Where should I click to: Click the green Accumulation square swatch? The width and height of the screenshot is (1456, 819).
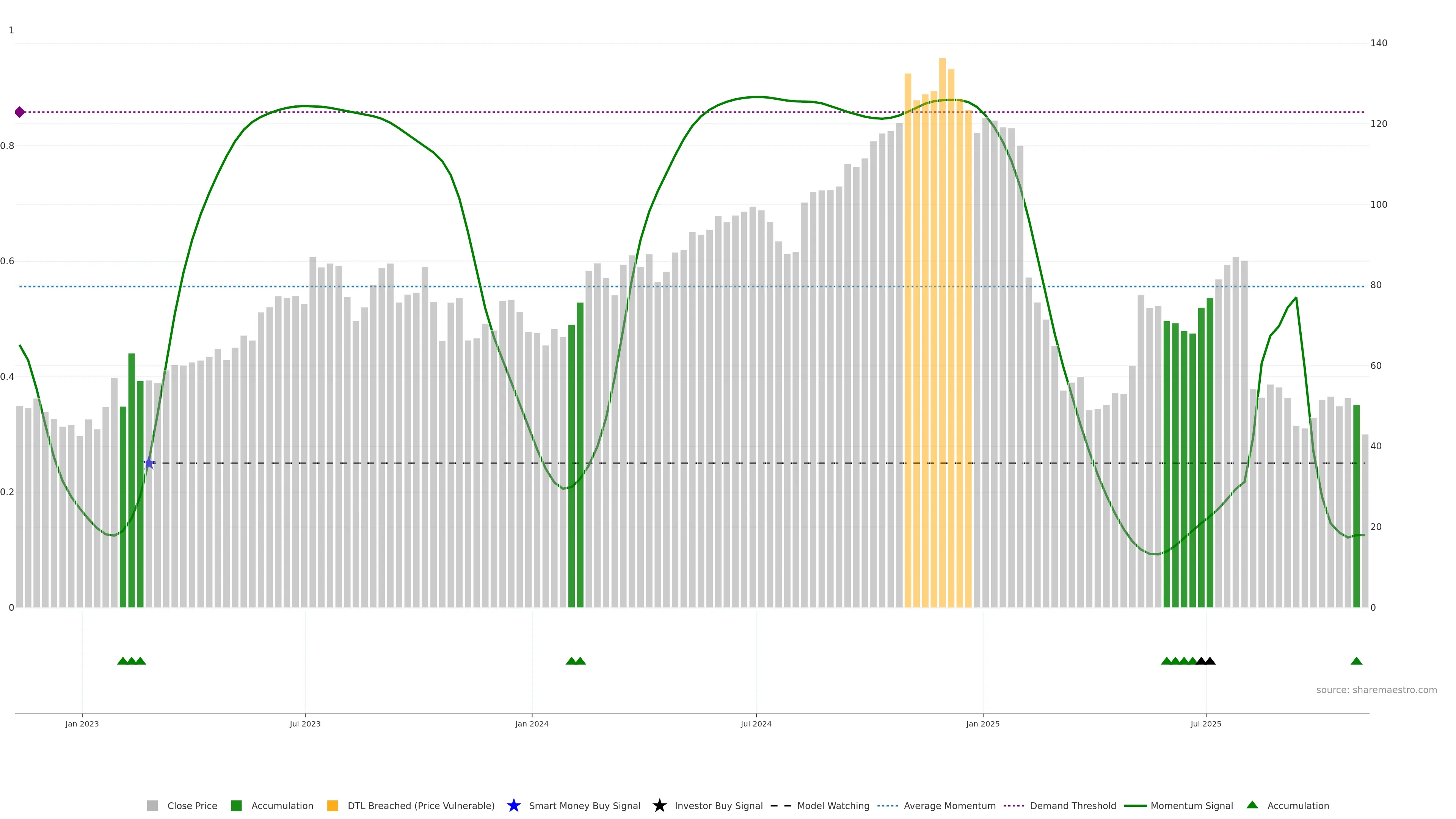236,805
